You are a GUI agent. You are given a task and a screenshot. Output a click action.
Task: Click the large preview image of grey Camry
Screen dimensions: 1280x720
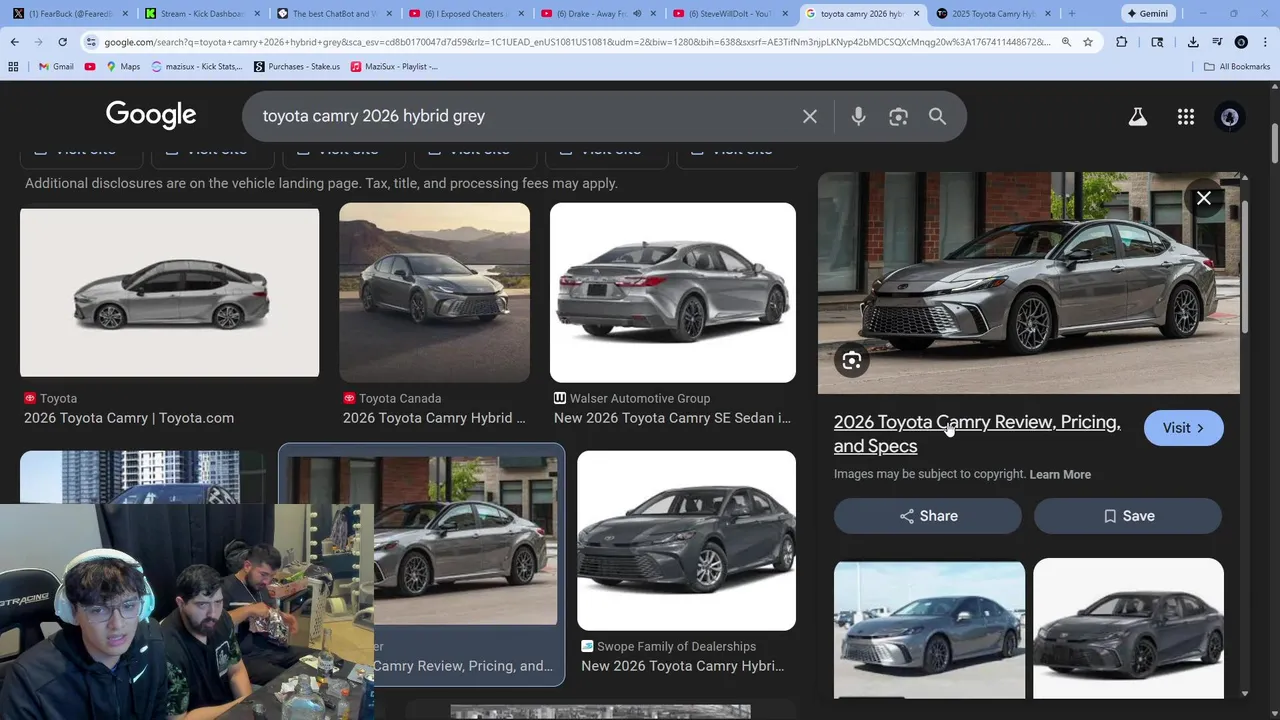click(1029, 283)
